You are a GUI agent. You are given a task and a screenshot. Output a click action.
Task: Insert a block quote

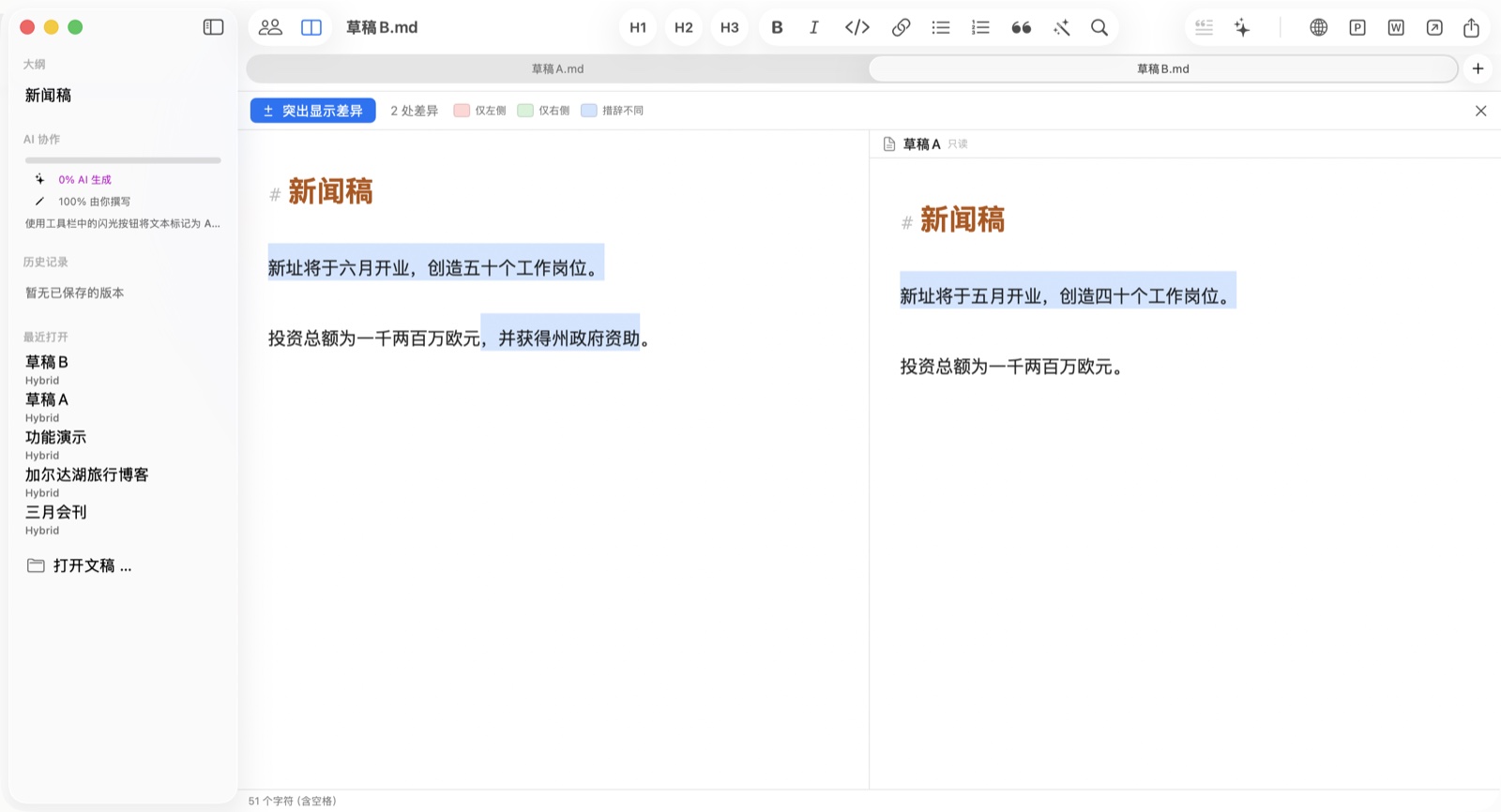coord(1022,27)
